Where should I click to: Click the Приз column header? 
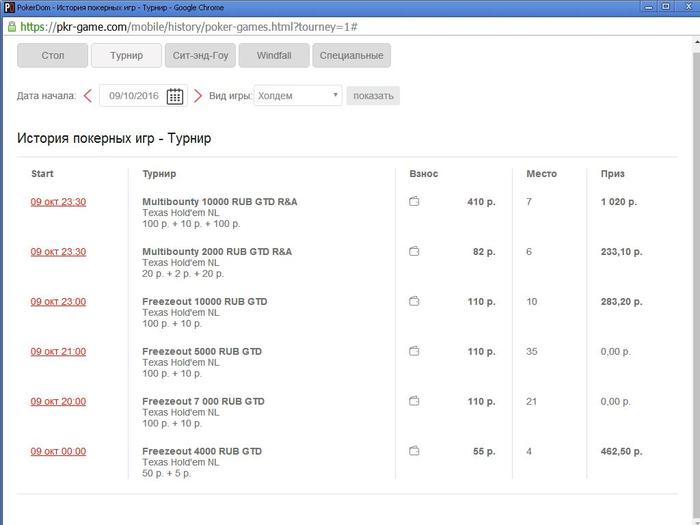pyautogui.click(x=612, y=174)
